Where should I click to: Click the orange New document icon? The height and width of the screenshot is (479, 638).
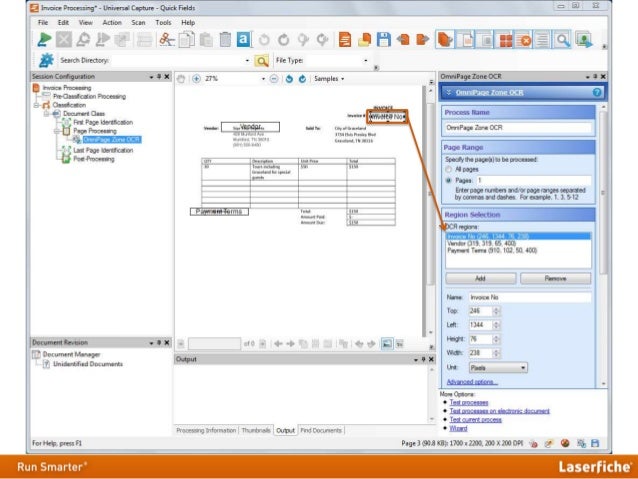[345, 40]
